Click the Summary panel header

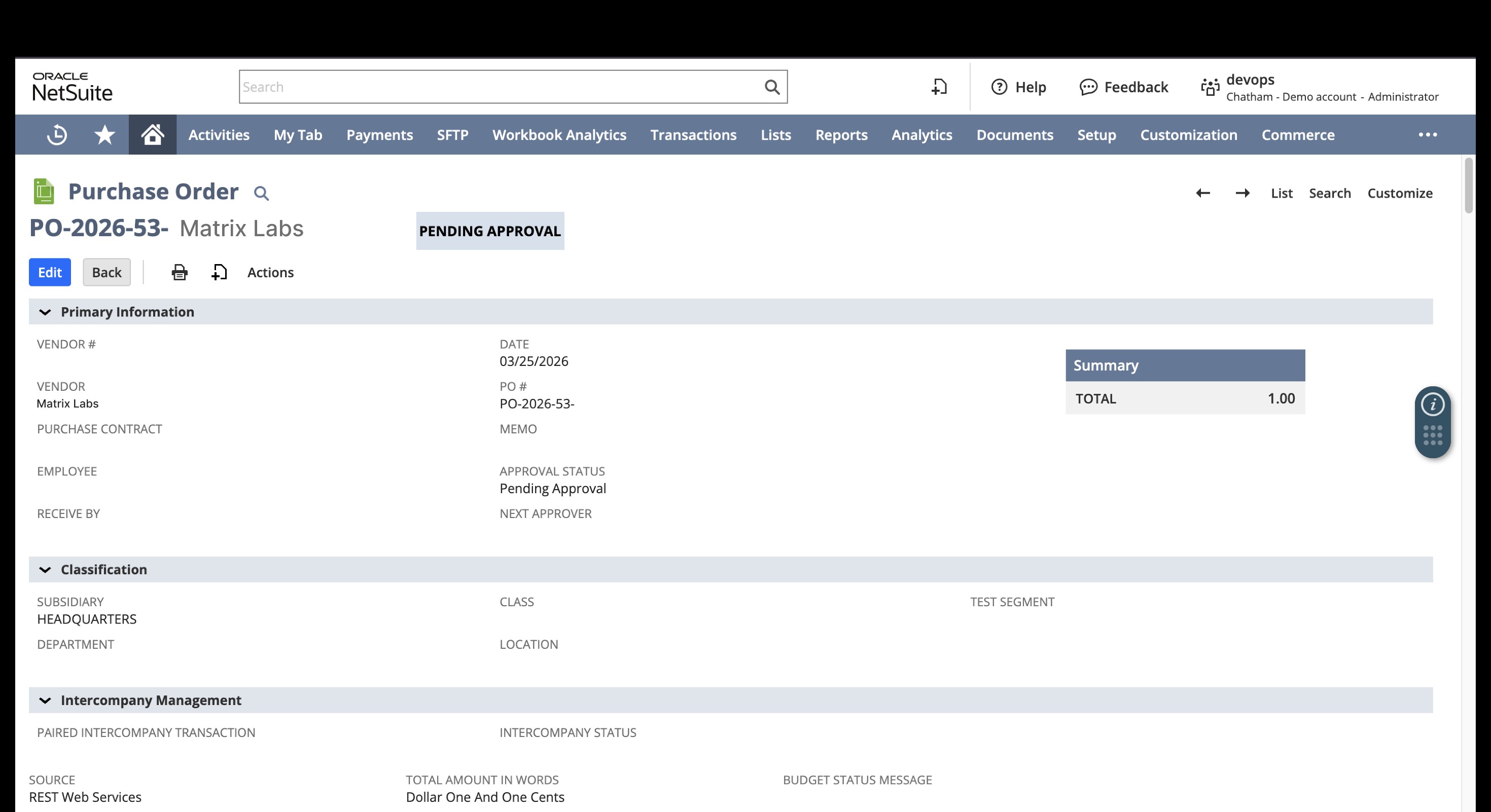(1185, 365)
